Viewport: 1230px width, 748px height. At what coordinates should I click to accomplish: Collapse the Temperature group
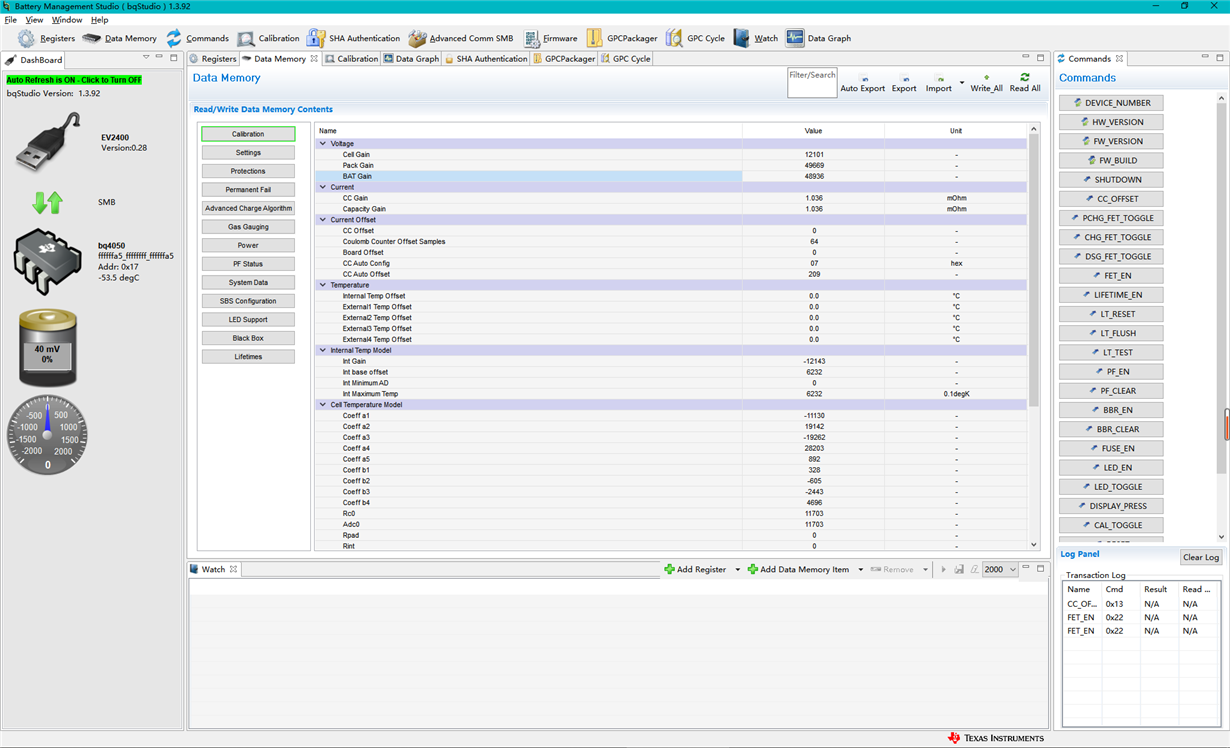click(323, 285)
